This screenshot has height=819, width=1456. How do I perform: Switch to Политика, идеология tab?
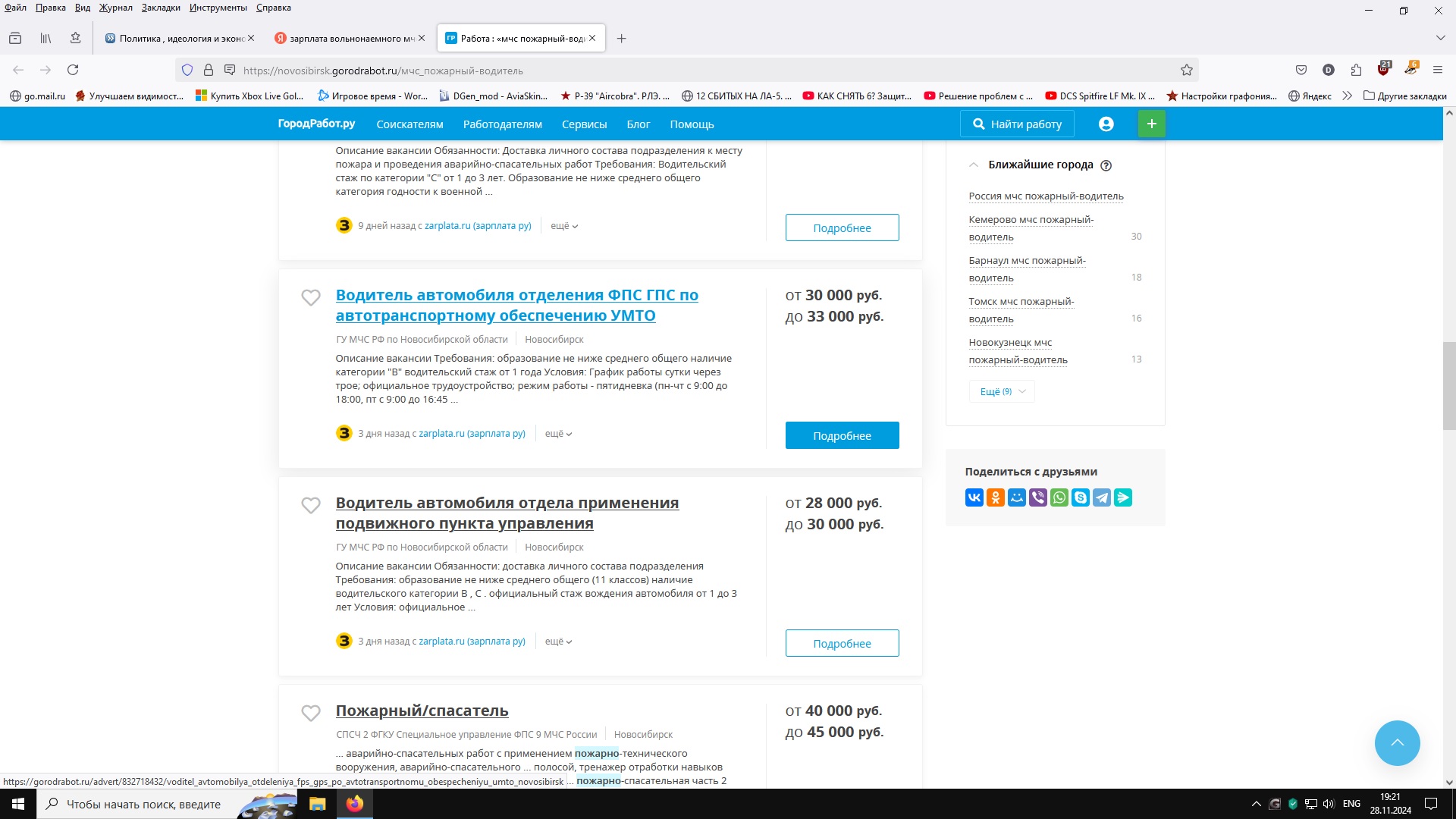180,39
